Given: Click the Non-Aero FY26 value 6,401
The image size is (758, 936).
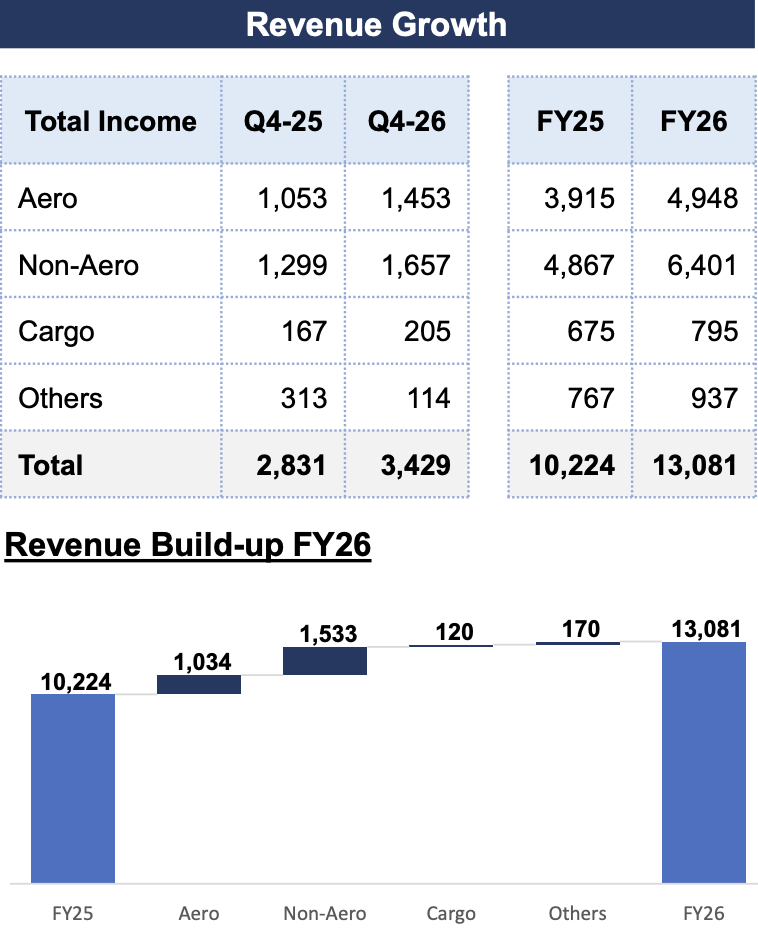Looking at the screenshot, I should click(x=702, y=265).
